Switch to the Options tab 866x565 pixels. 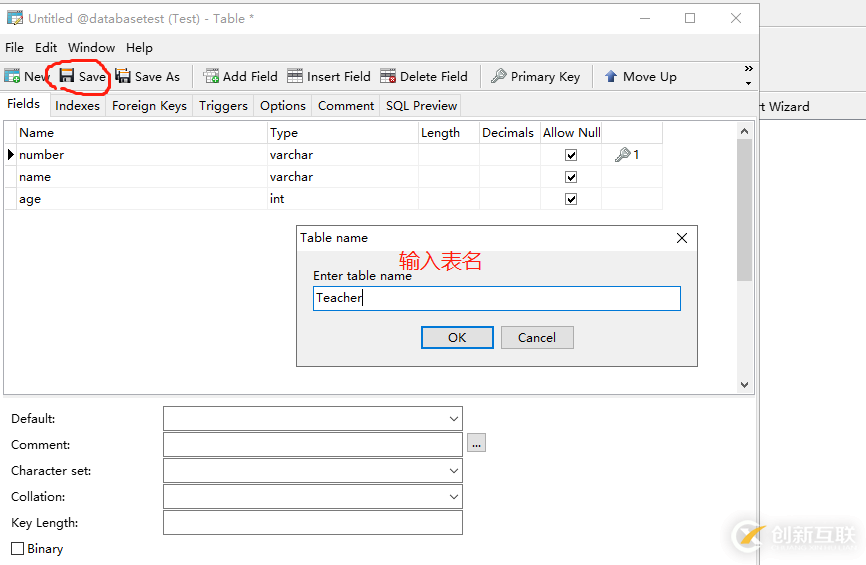click(x=283, y=105)
